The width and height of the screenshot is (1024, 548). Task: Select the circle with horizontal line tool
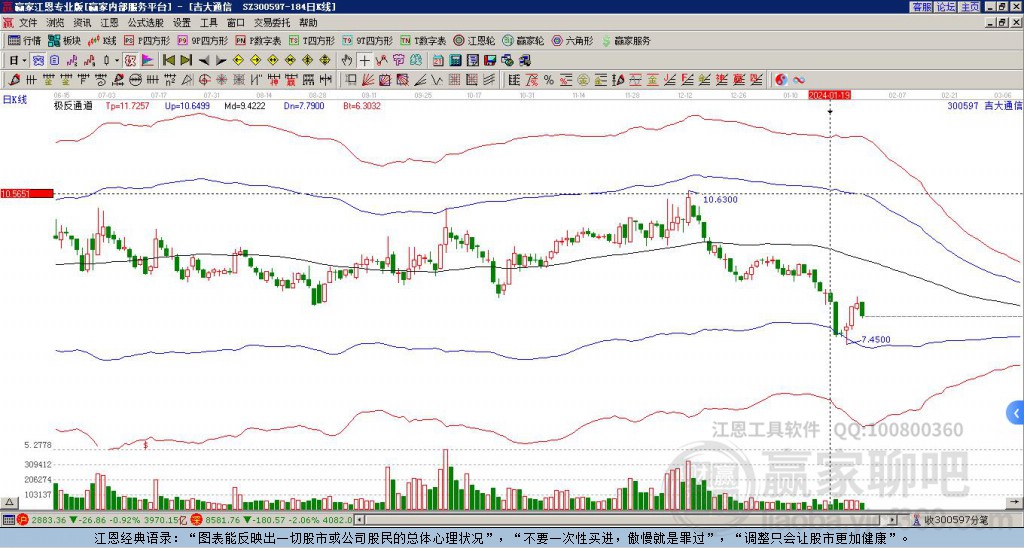(x=135, y=80)
